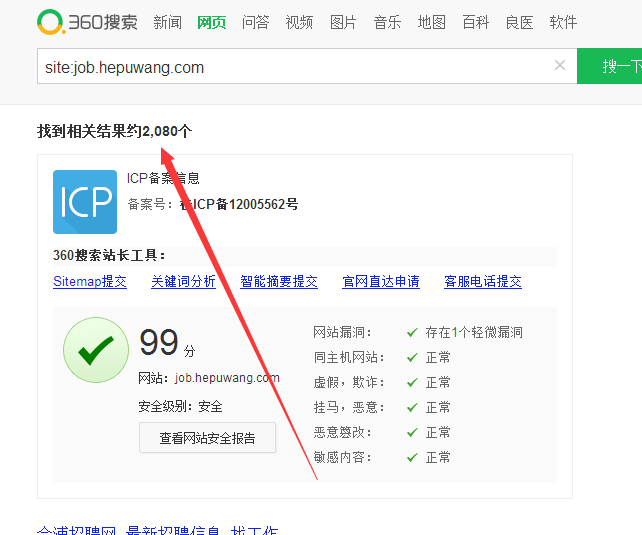The image size is (642, 535).
Task: Click the 关键词分析 link
Action: (183, 282)
